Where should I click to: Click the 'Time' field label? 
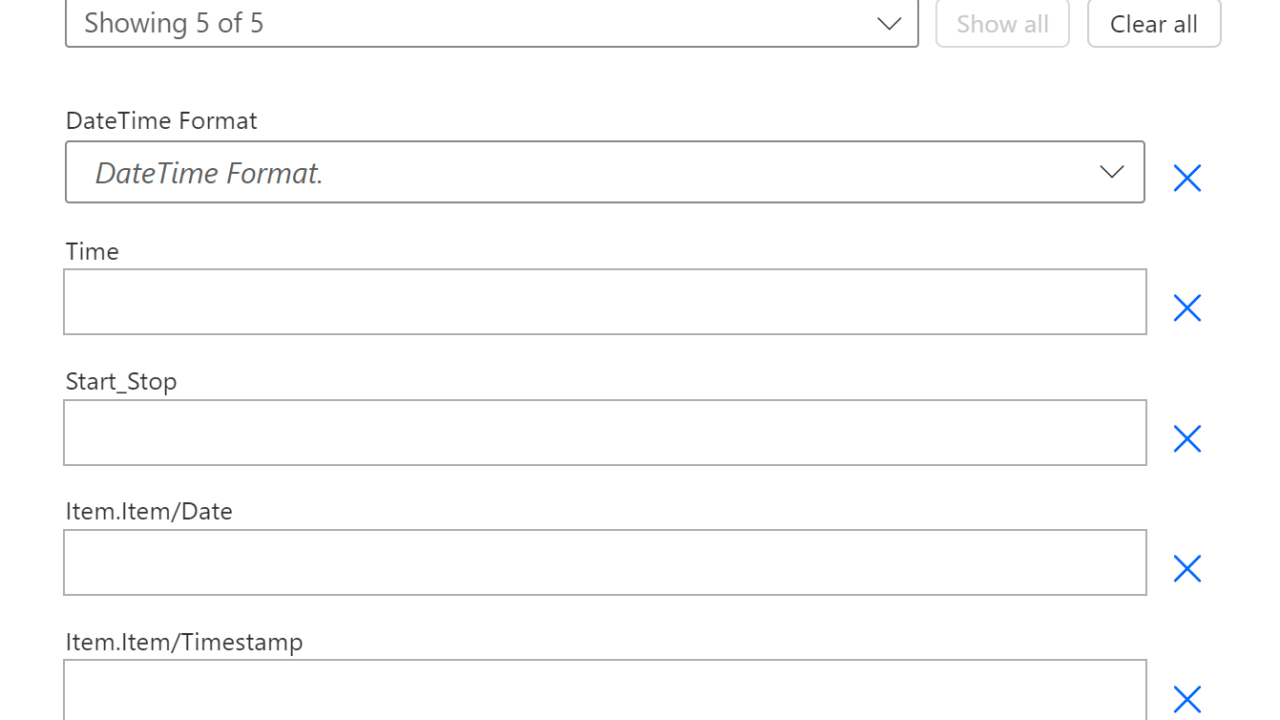[92, 251]
